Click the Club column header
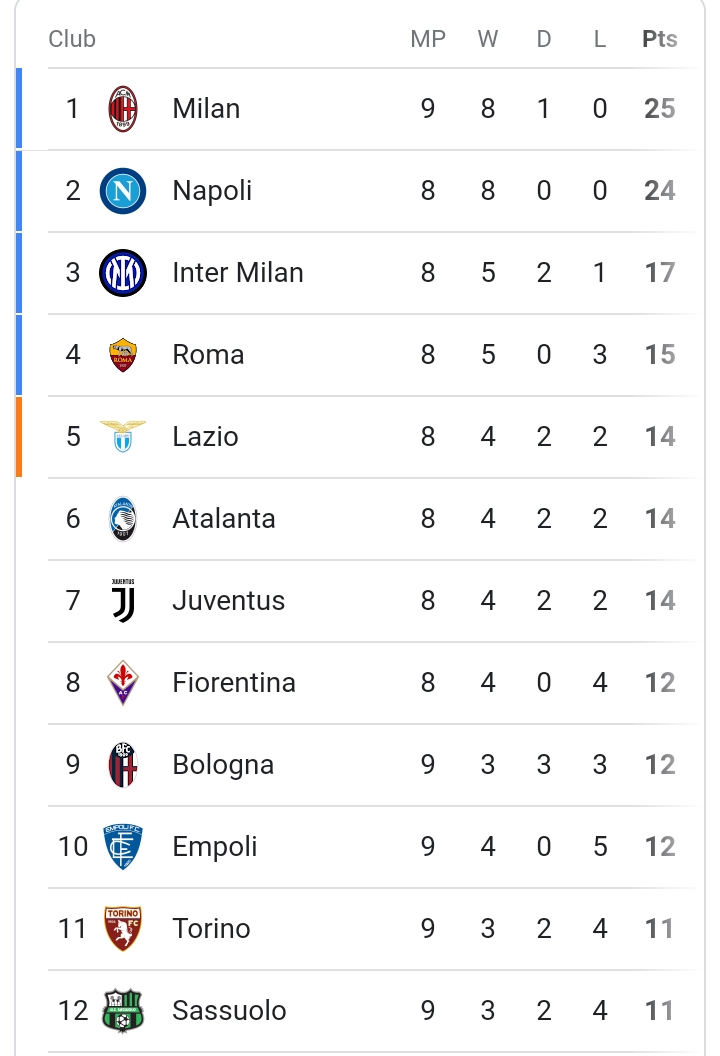720x1056 pixels. pos(72,39)
